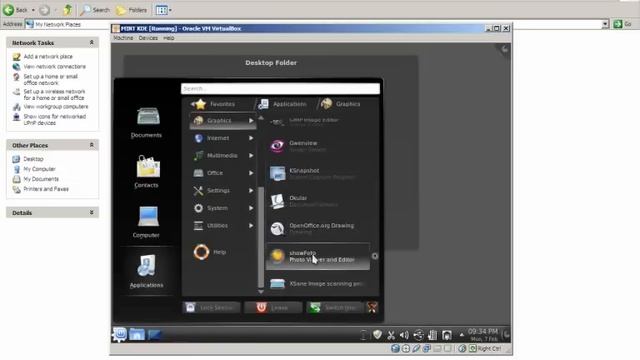Screen dimensions: 640x360
Task: Open Help with the lifebuoy icon
Action: 210,252
